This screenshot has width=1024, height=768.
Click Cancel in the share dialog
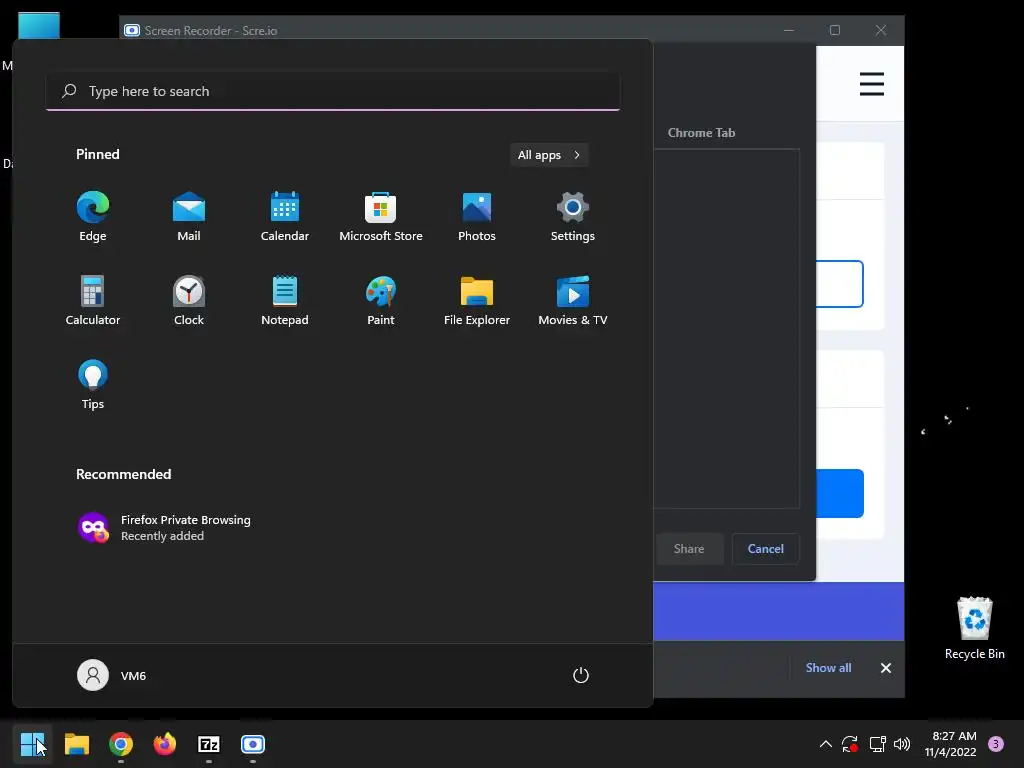click(765, 549)
